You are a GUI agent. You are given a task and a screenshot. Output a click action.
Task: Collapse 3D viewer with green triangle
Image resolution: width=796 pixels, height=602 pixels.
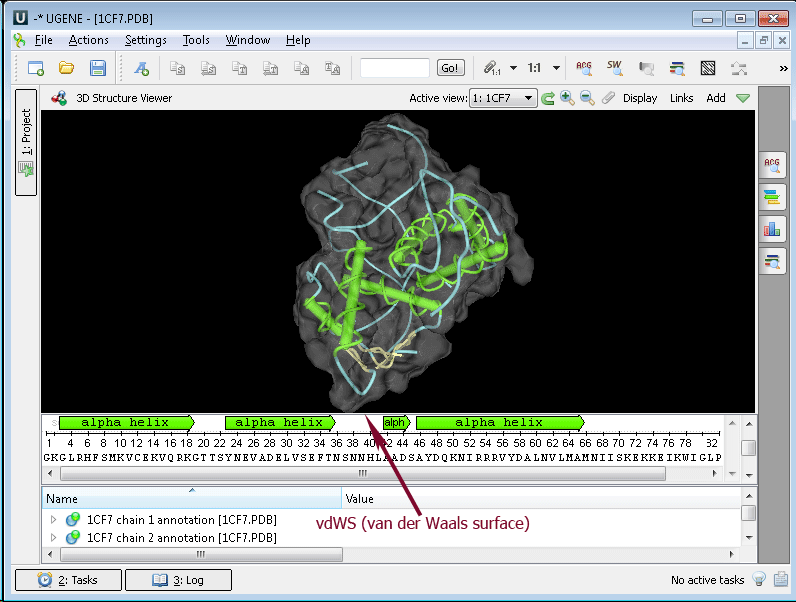click(743, 98)
